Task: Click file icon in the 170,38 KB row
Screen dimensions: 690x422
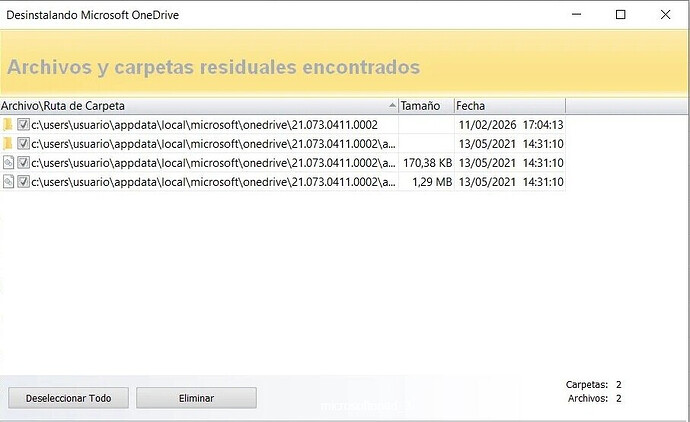Action: 8,162
